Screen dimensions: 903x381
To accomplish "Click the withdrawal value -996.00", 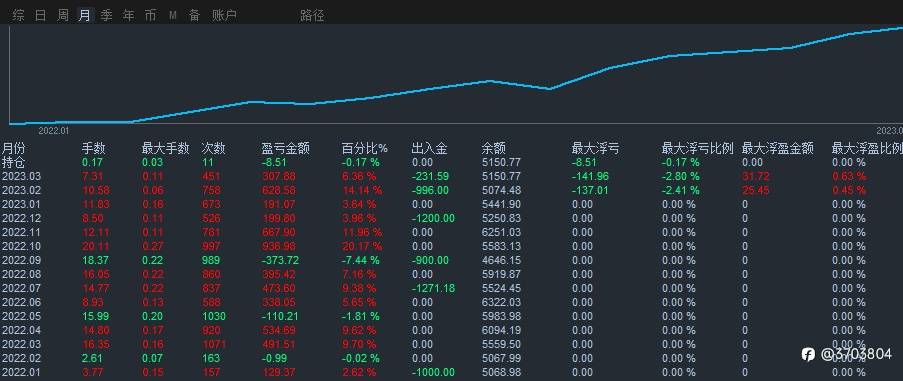I will pyautogui.click(x=431, y=190).
